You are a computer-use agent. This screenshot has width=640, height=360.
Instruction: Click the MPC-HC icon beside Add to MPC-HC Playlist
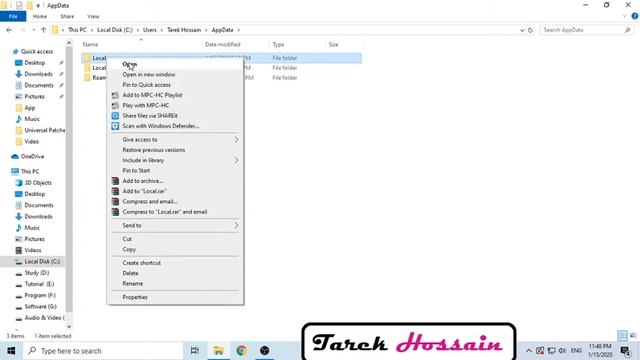(115, 95)
